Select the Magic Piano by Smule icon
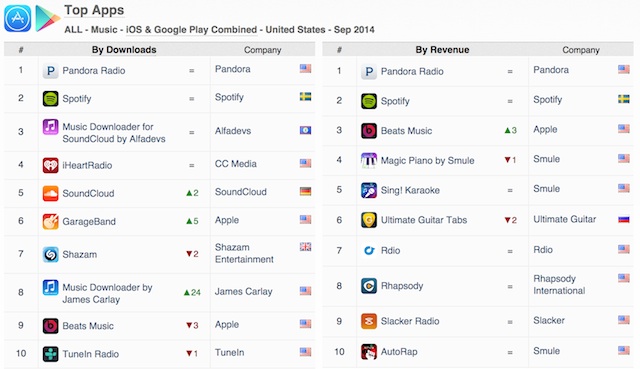 click(x=369, y=160)
